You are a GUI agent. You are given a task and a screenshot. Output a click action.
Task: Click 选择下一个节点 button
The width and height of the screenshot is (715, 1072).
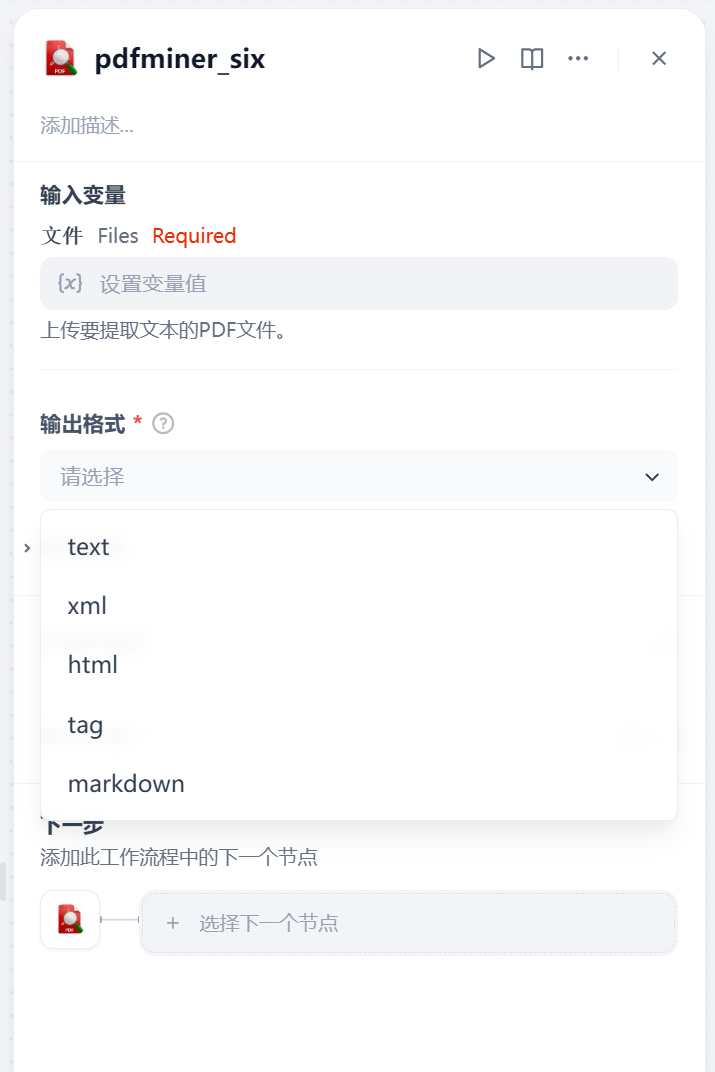(408, 923)
